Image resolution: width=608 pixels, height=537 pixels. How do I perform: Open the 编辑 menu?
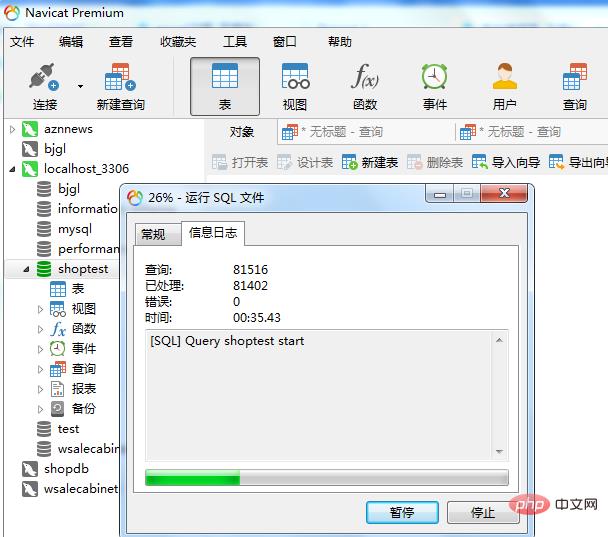[71, 41]
